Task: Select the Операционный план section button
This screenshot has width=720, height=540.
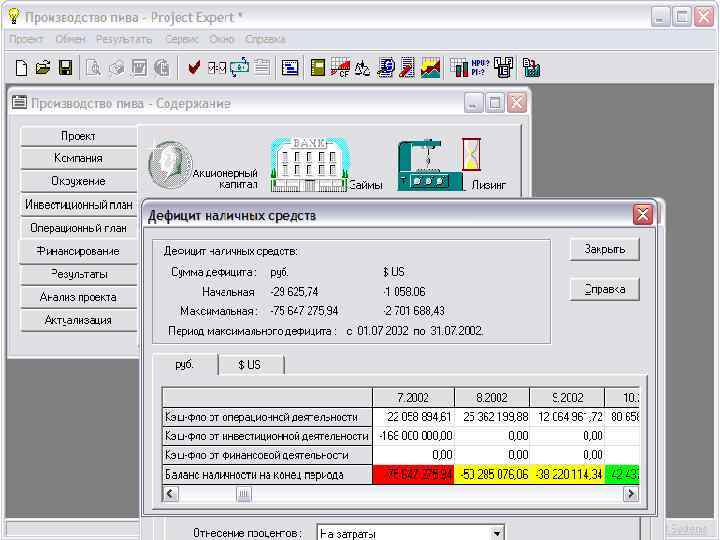Action: 79,228
